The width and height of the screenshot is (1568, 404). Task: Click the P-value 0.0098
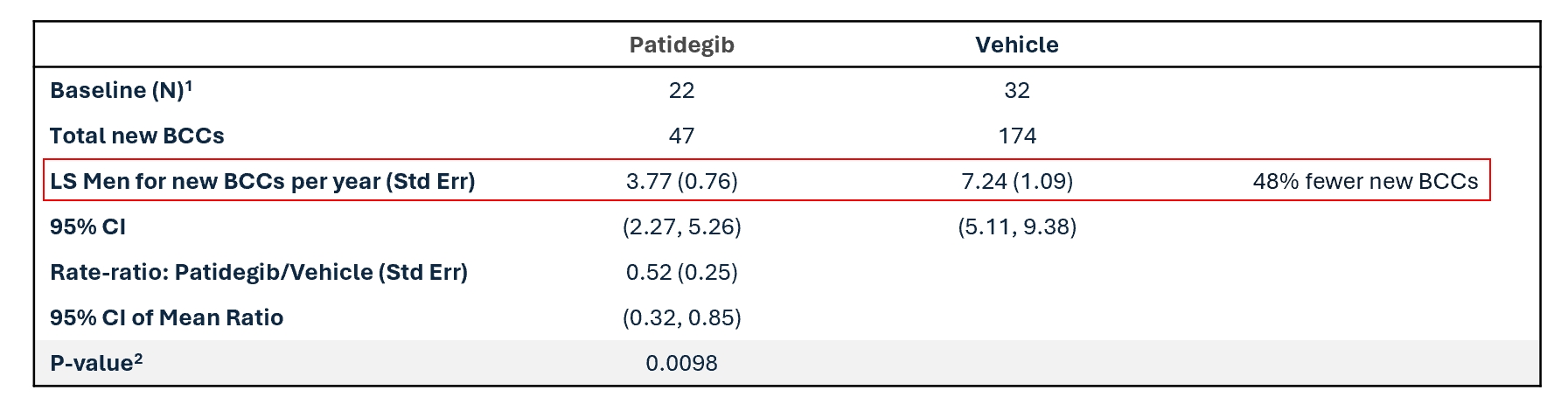pyautogui.click(x=681, y=363)
